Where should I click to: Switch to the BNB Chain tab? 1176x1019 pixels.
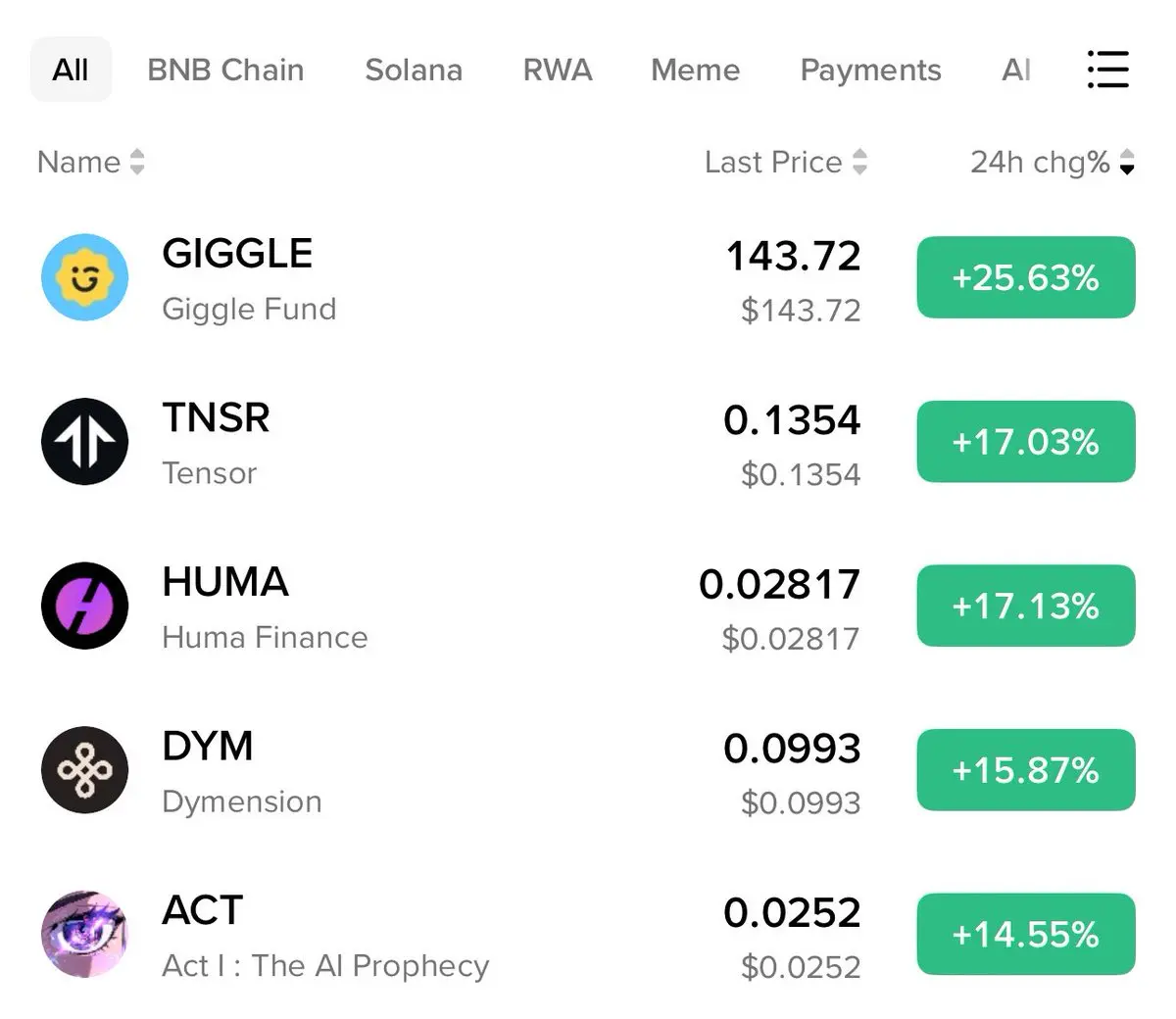point(225,70)
